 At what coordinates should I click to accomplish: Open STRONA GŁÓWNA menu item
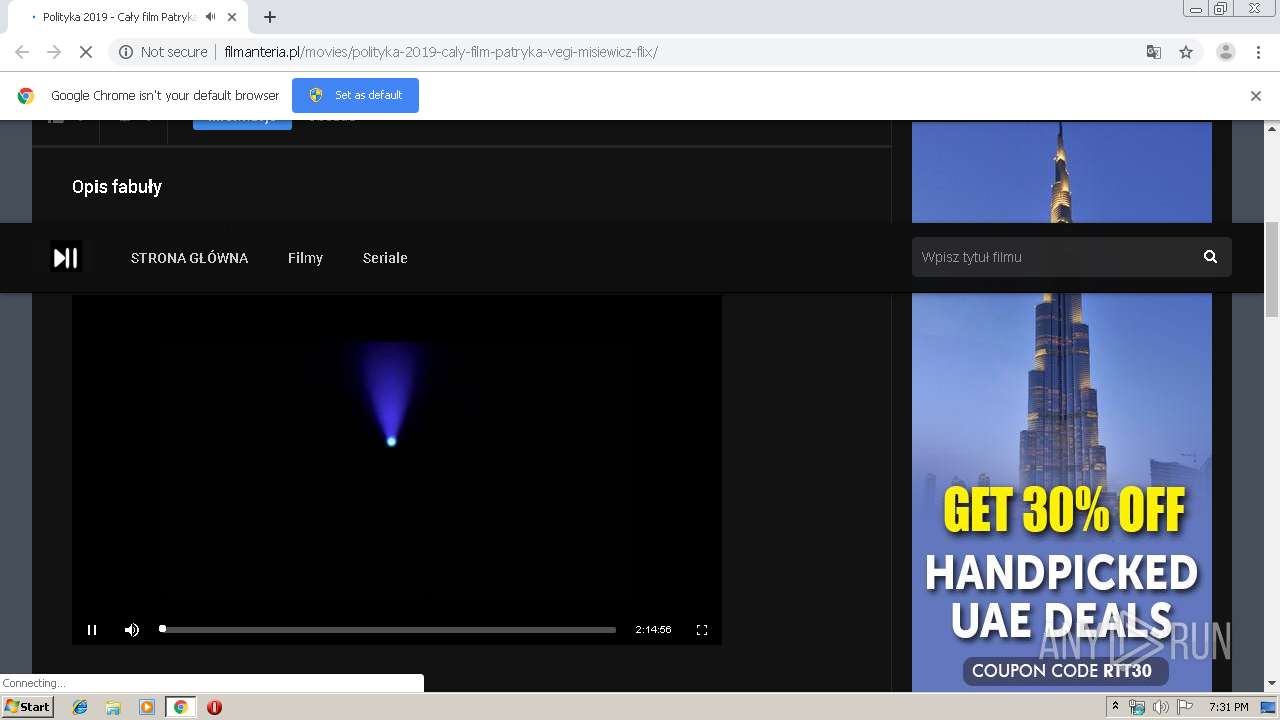(x=189, y=258)
